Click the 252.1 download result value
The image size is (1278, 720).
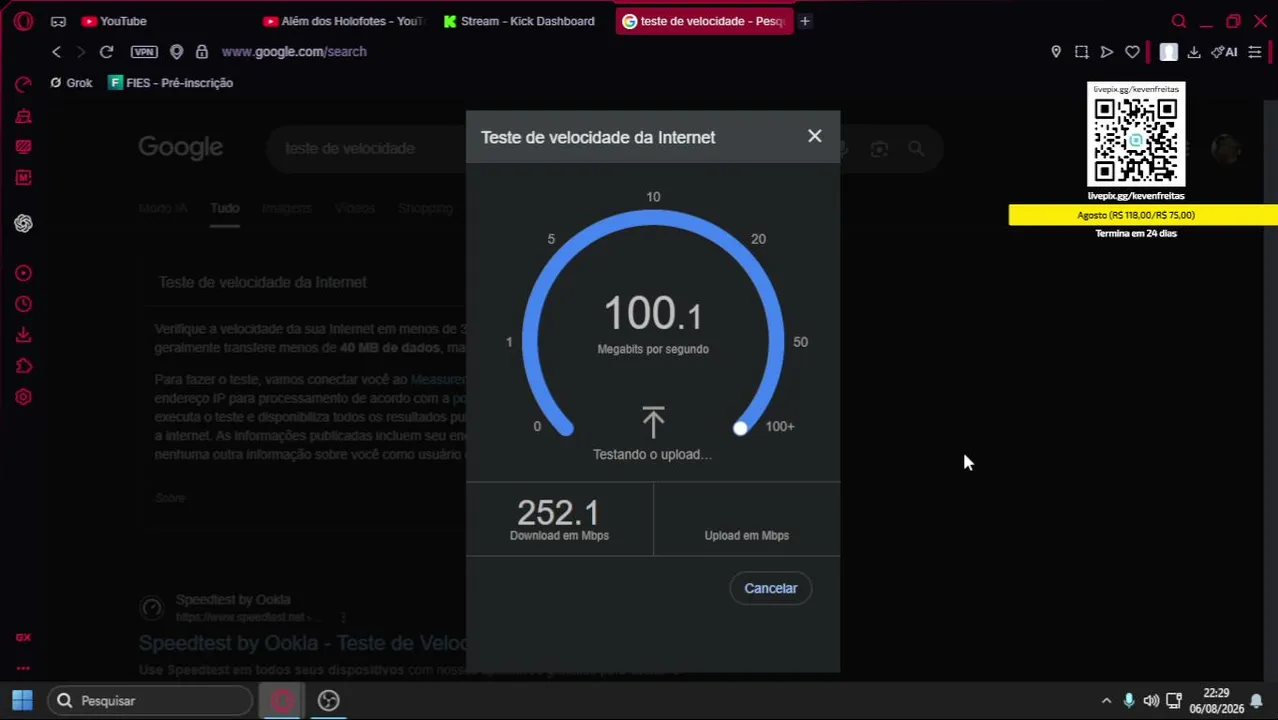(558, 513)
